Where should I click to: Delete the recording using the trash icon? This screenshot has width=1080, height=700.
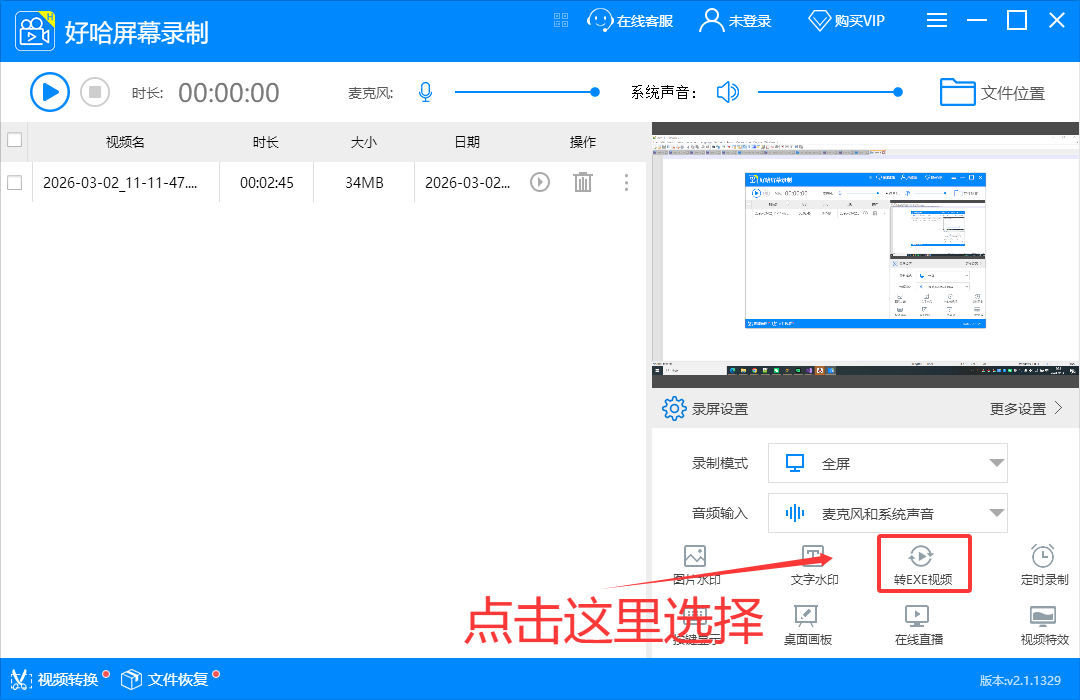click(583, 182)
